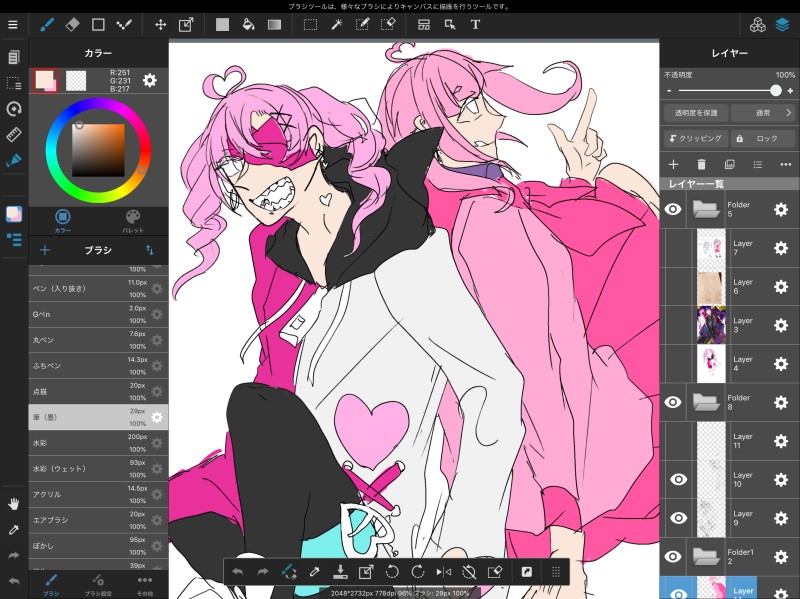Toggle color panel visibility in sidebar
Viewport: 800px width, 599px height.
point(14,214)
